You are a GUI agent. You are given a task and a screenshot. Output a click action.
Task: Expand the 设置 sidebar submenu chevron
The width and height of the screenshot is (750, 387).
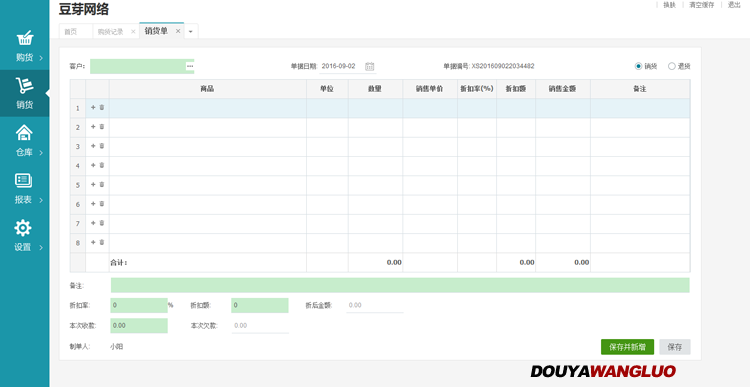(x=41, y=247)
